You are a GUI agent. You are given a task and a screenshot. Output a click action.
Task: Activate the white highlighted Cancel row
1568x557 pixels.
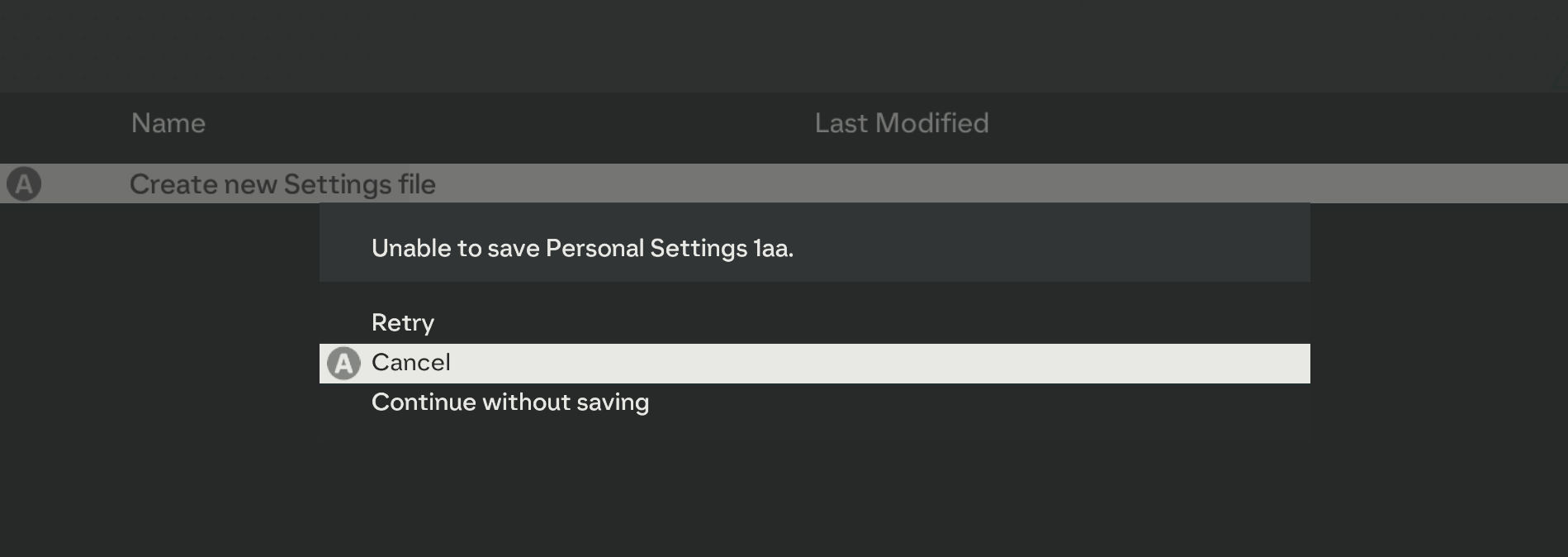click(814, 364)
